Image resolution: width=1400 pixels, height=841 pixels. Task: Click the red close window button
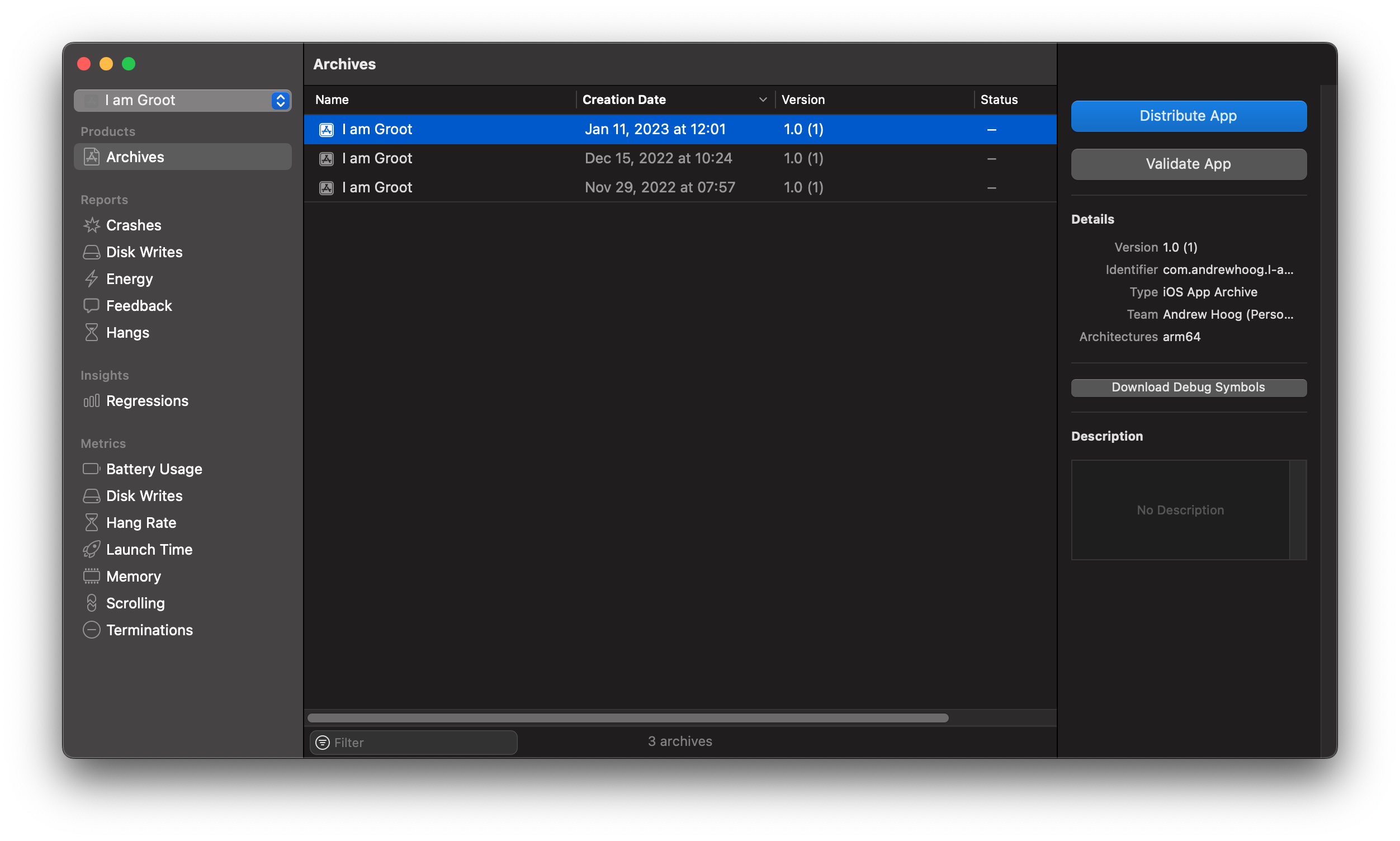[x=84, y=64]
